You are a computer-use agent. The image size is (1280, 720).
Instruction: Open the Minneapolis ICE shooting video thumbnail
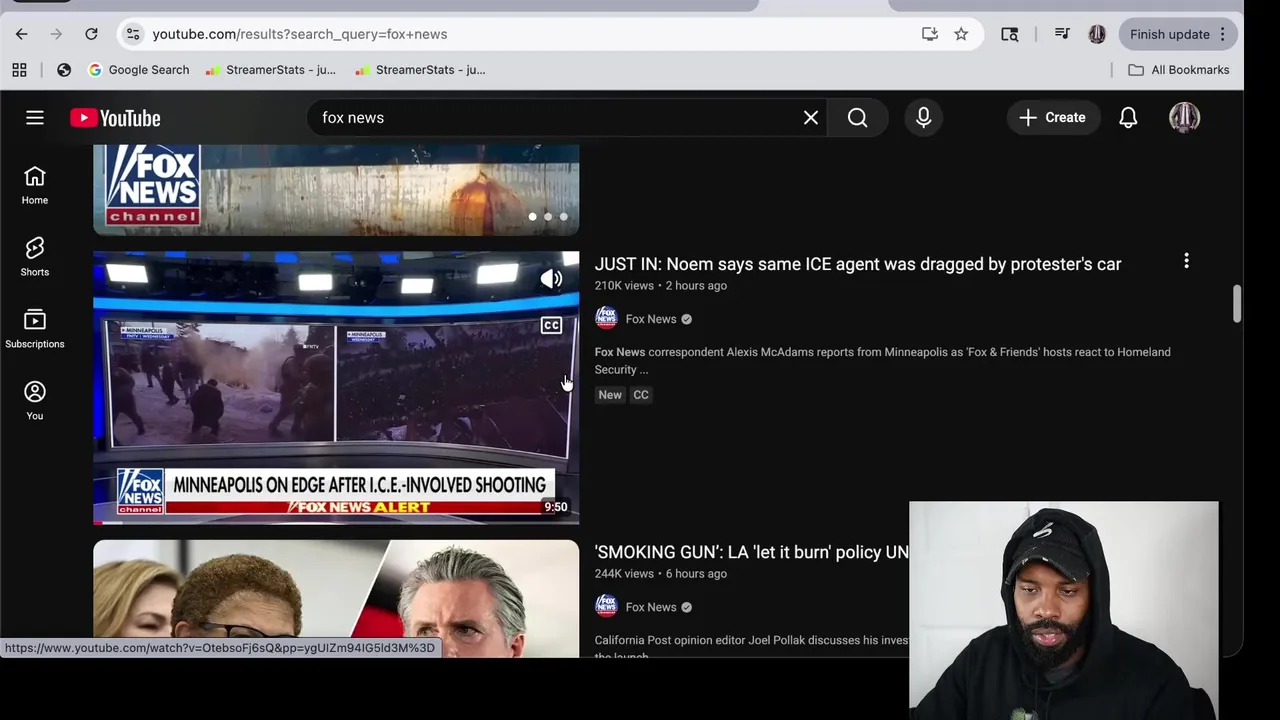coord(336,387)
